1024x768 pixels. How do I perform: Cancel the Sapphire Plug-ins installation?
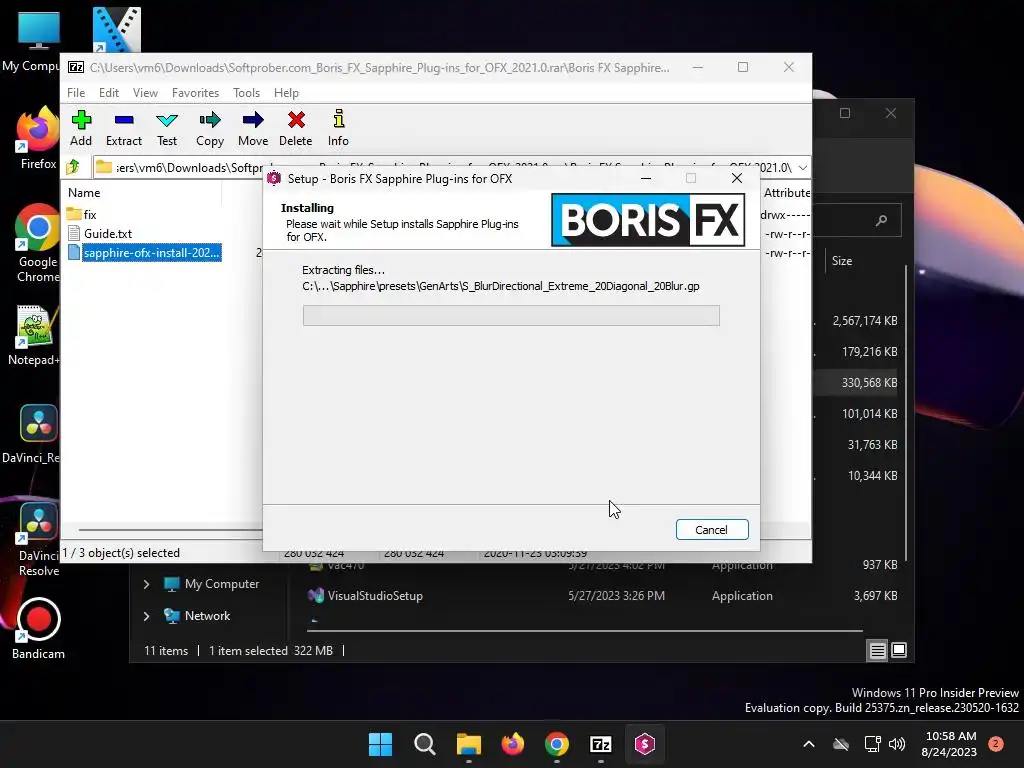(712, 530)
